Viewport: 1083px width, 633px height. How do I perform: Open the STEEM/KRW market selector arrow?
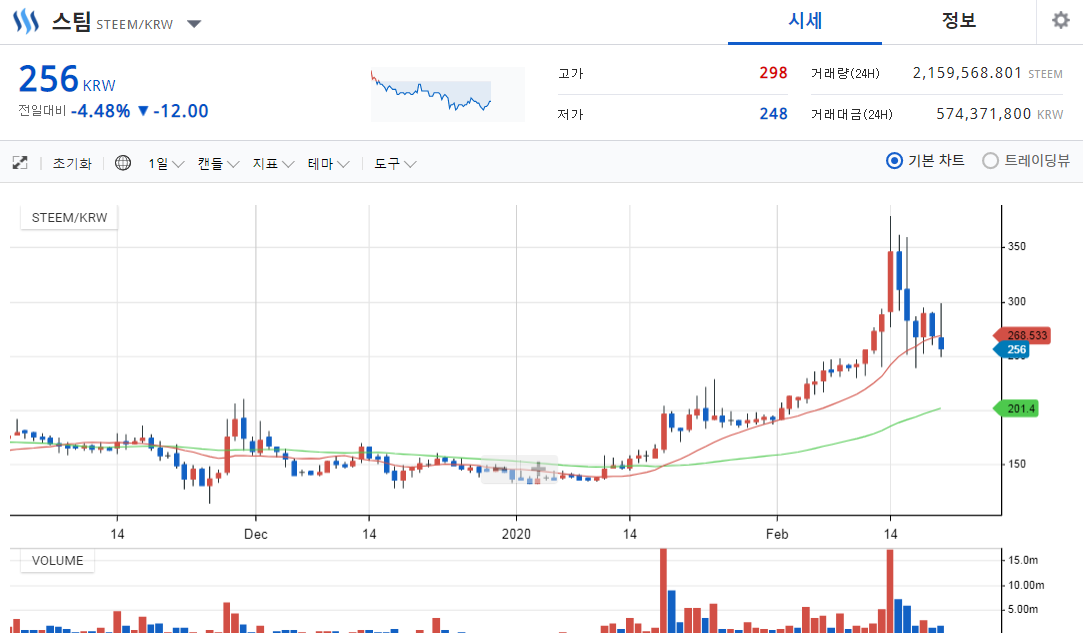[194, 24]
